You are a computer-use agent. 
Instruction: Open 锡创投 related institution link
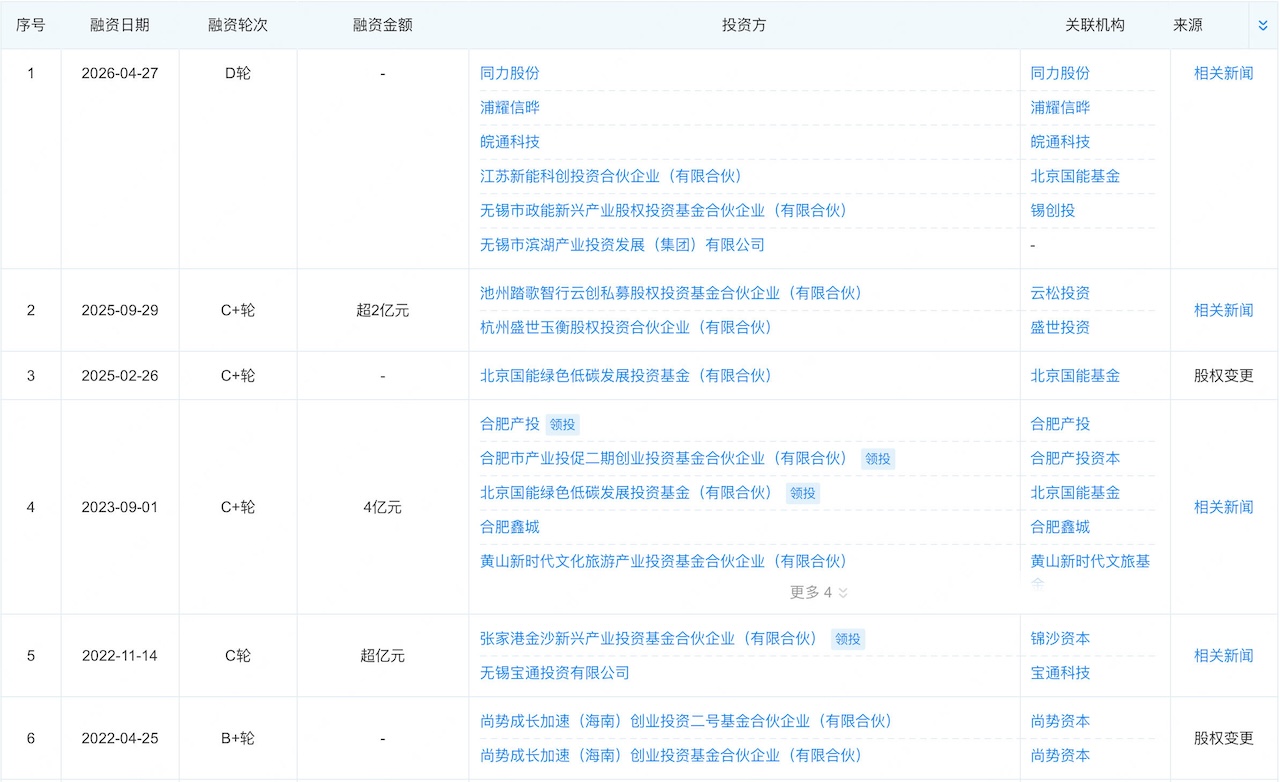1053,210
